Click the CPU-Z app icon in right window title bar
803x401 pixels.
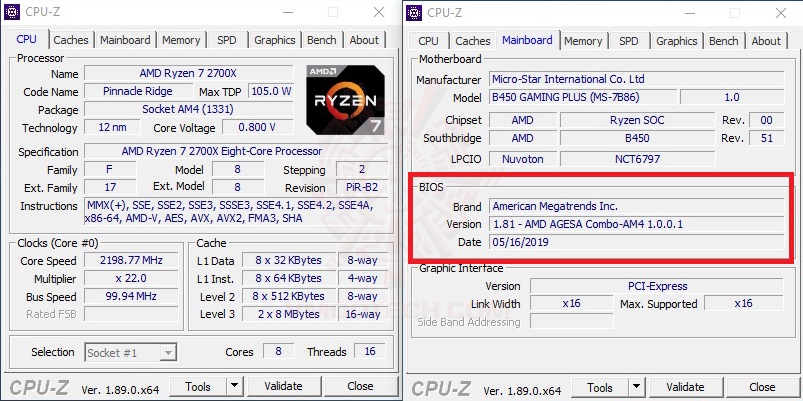click(414, 12)
